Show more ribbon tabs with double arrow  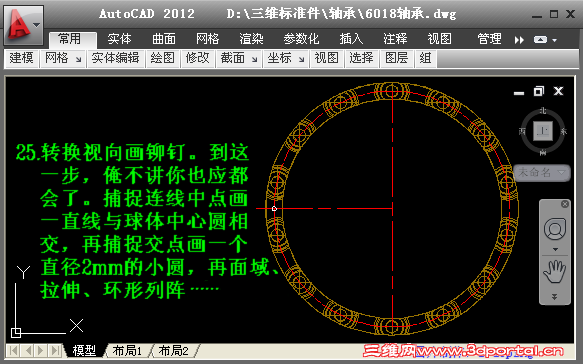pyautogui.click(x=519, y=40)
